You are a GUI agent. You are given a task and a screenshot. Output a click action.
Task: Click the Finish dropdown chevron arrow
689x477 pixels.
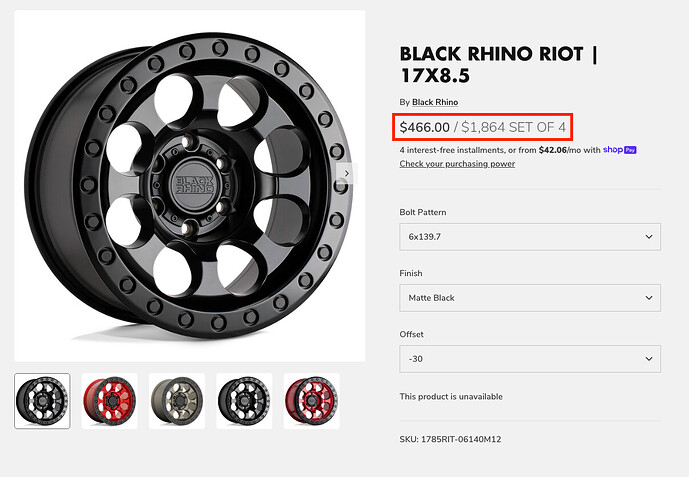(x=649, y=298)
